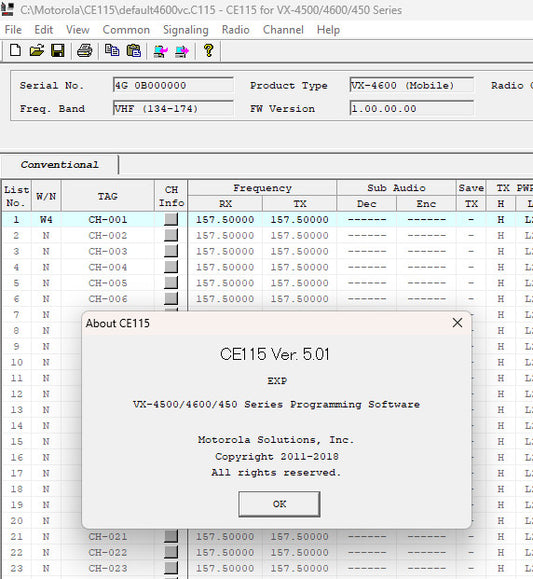Open the Signaling menu
533x579 pixels.
pos(185,30)
